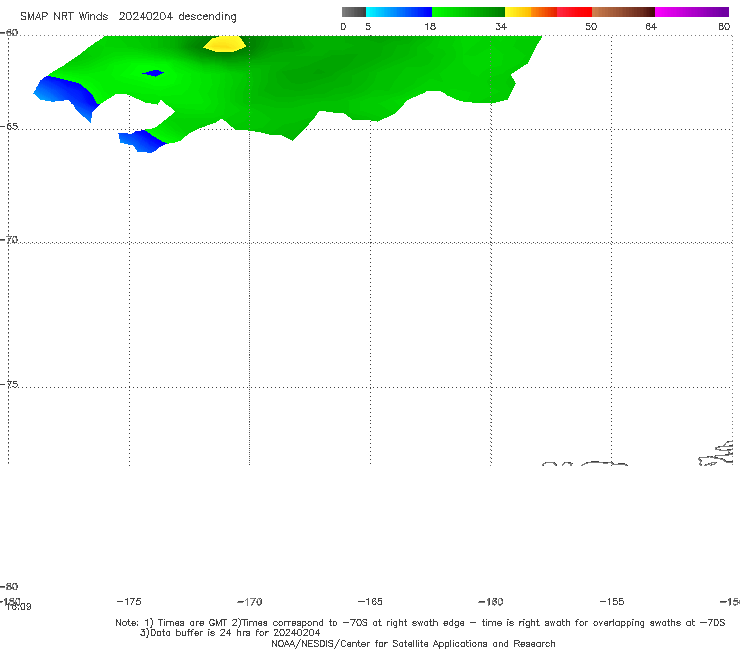Click the longitude label "-165"
Image resolution: width=740 pixels, height=650 pixels.
pyautogui.click(x=370, y=601)
